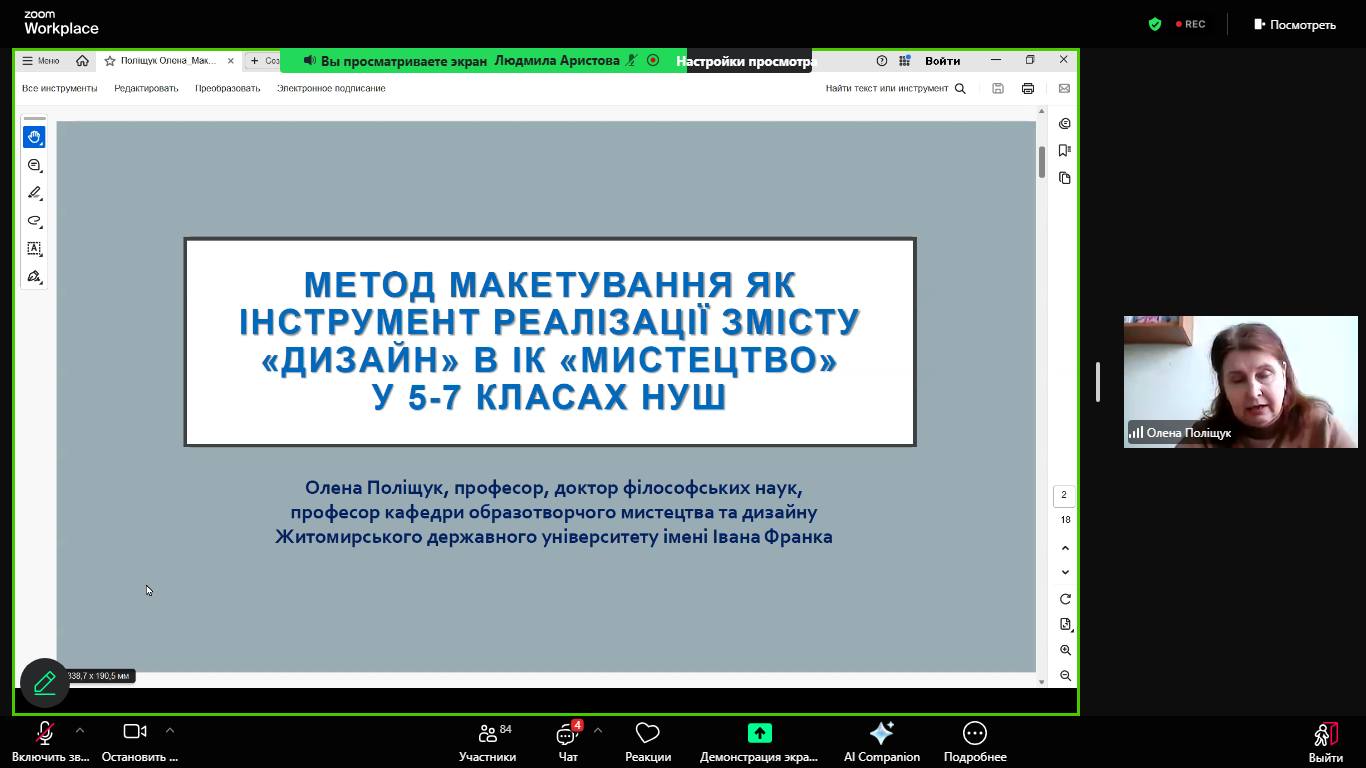Open the Zoom annotate pencil button
Screen dimensions: 1366x768
point(45,683)
